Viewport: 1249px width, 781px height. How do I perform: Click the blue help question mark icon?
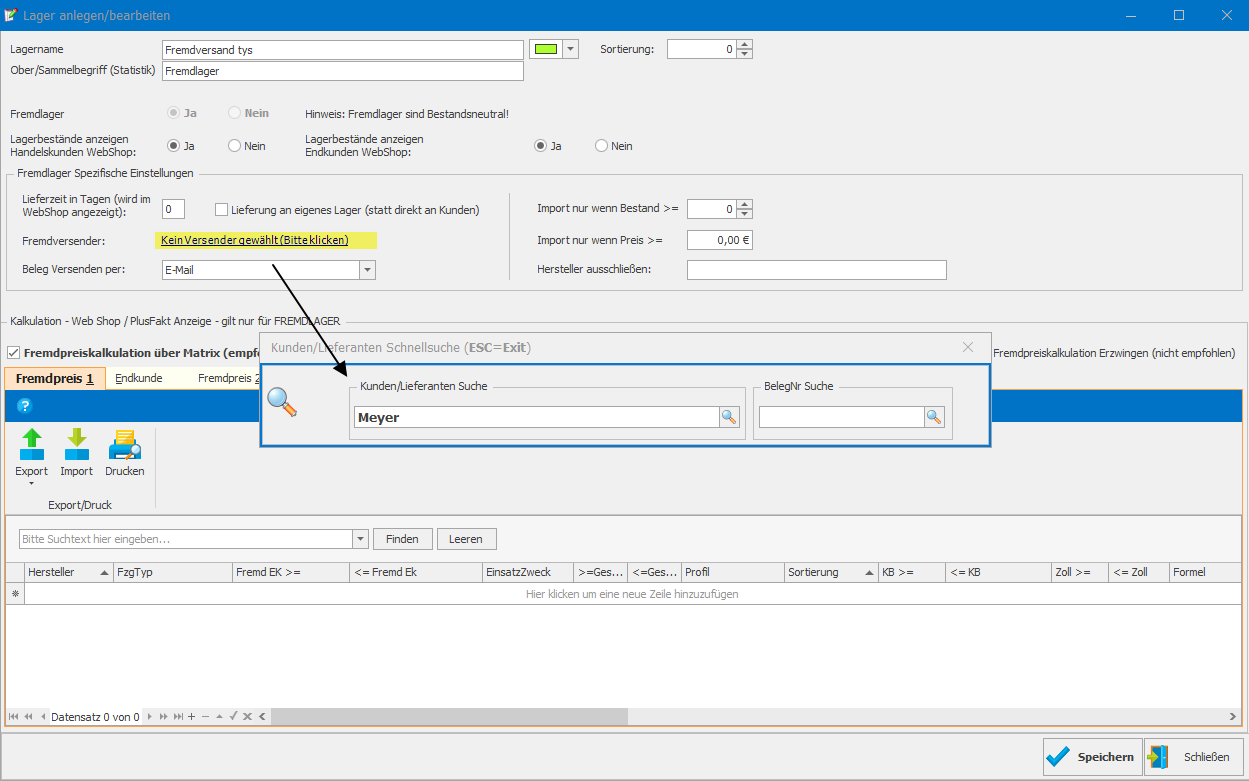(25, 405)
